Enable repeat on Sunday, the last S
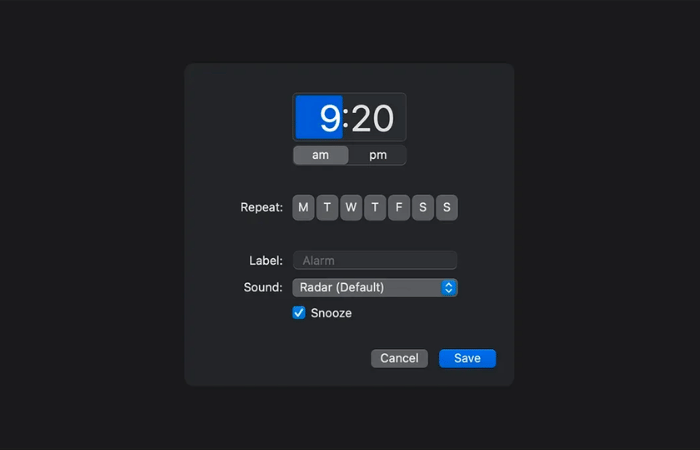Screen dimensions: 700x450 pyautogui.click(x=447, y=208)
